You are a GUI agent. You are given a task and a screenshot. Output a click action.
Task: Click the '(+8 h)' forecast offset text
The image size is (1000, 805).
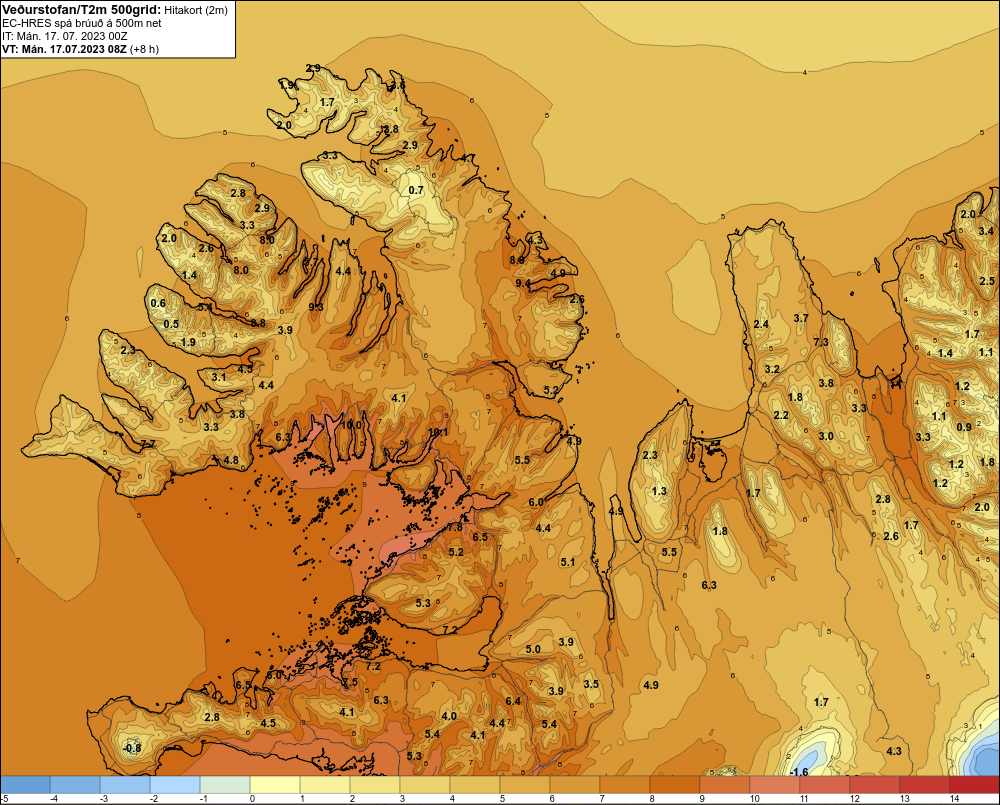(144, 49)
